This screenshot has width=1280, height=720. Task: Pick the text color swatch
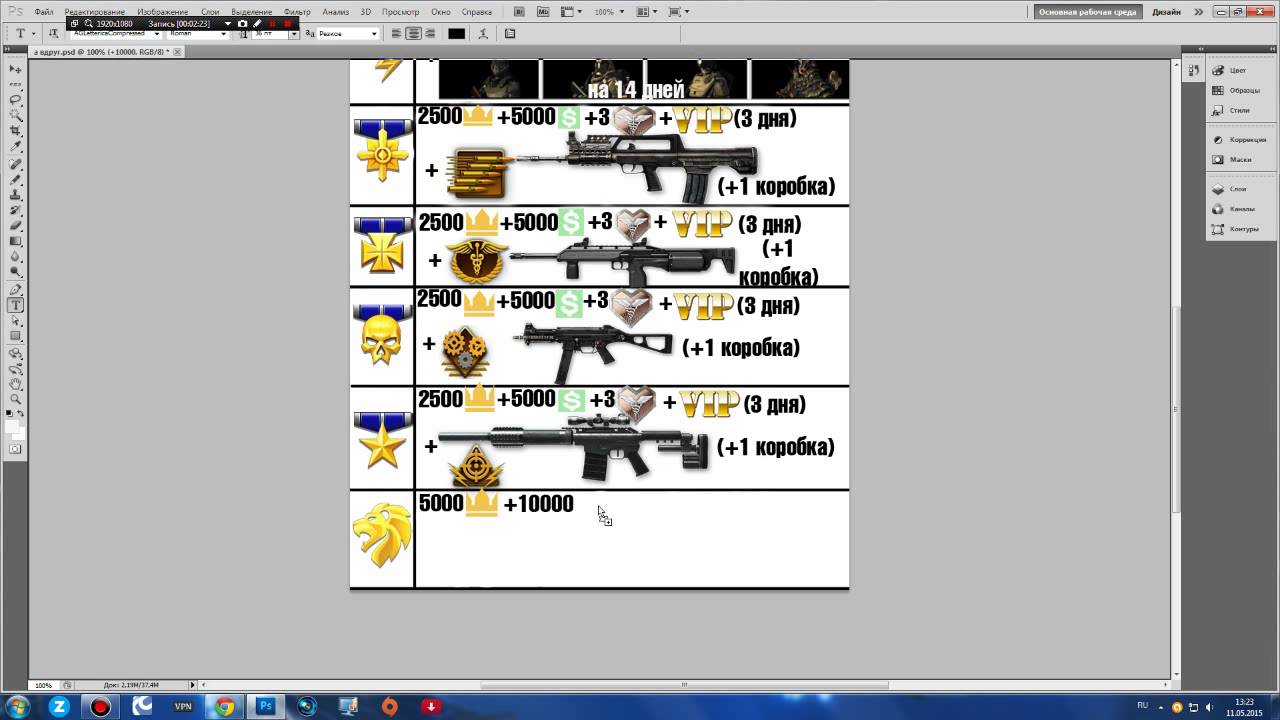point(456,33)
